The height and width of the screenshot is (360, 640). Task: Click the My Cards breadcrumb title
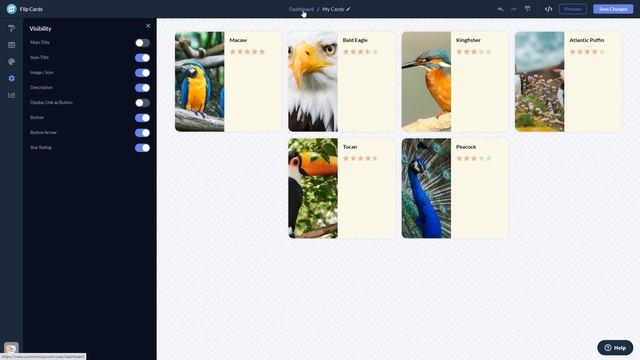[333, 9]
